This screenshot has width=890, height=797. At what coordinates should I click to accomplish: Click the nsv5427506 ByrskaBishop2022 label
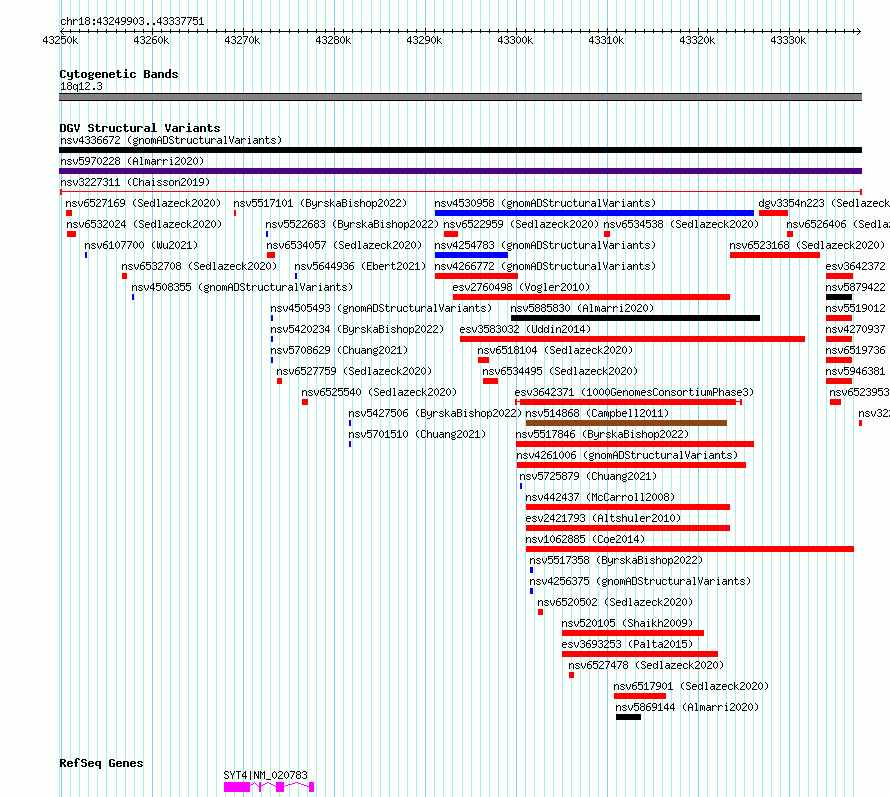tap(435, 413)
